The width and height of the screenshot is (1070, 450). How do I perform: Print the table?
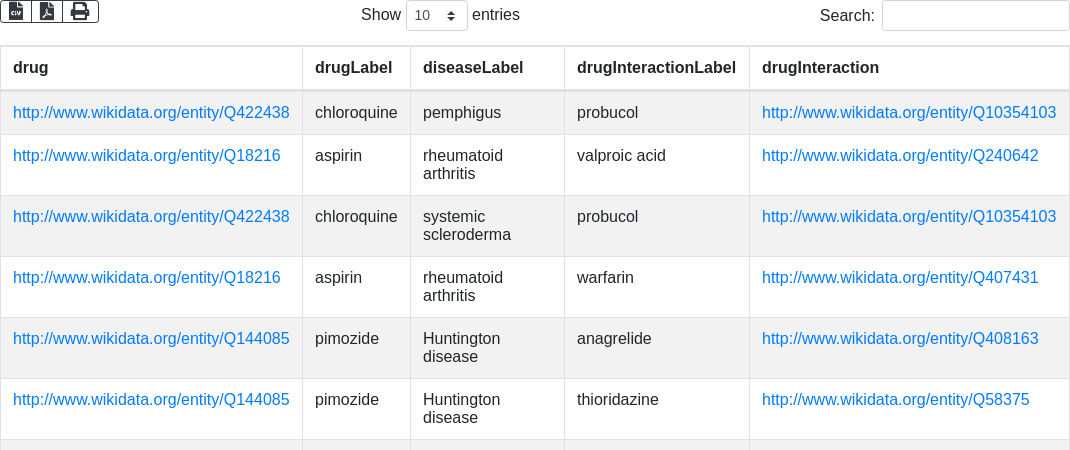click(x=80, y=12)
